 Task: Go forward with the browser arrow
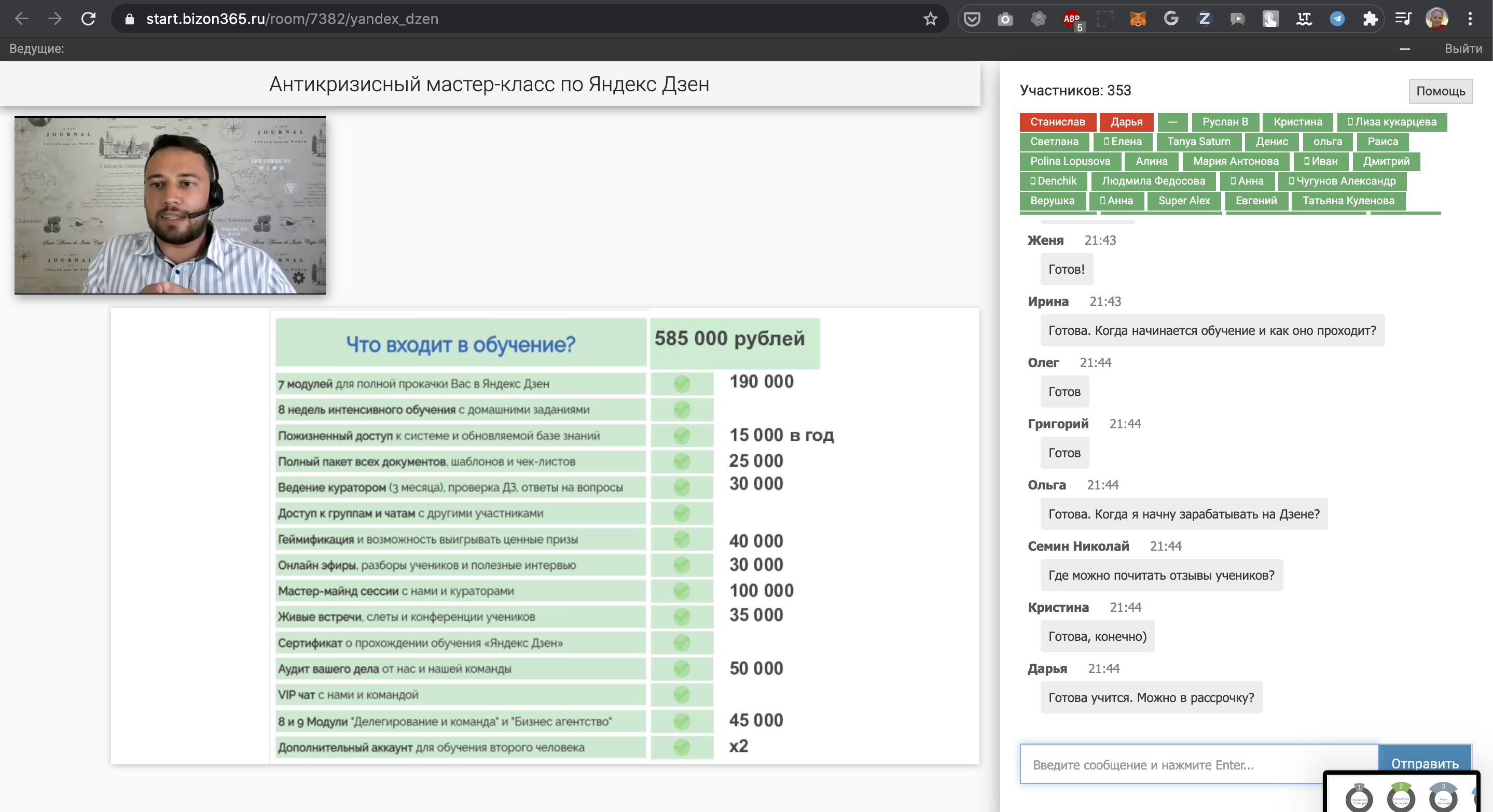pyautogui.click(x=55, y=19)
